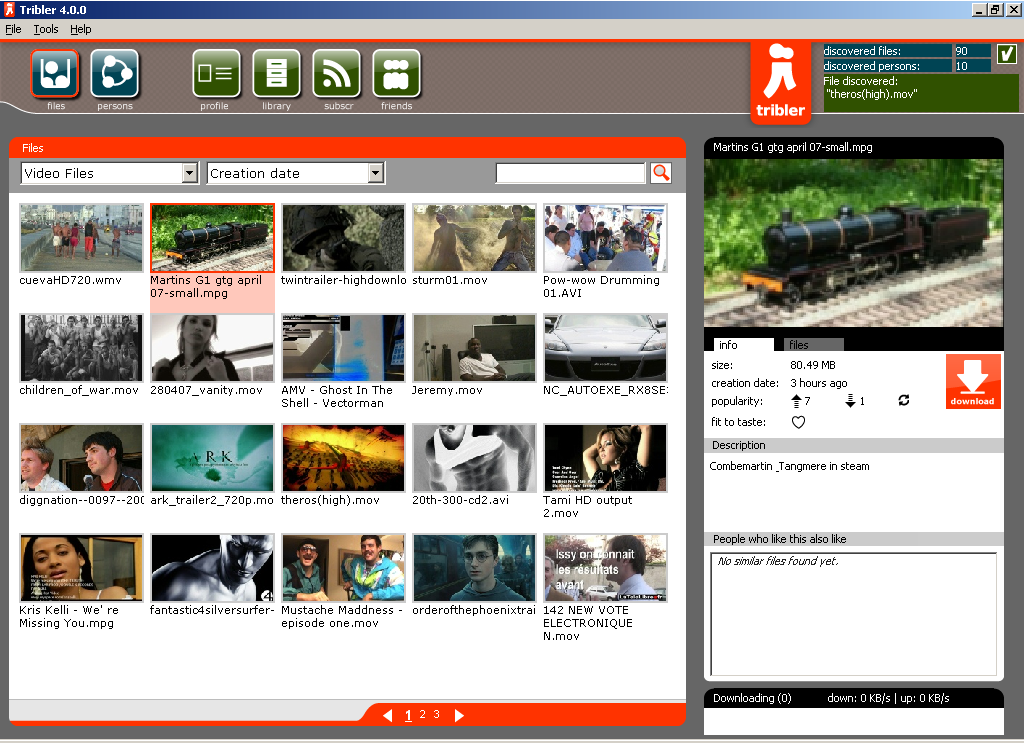Click the Tribler logo
The image size is (1024, 743).
click(781, 84)
